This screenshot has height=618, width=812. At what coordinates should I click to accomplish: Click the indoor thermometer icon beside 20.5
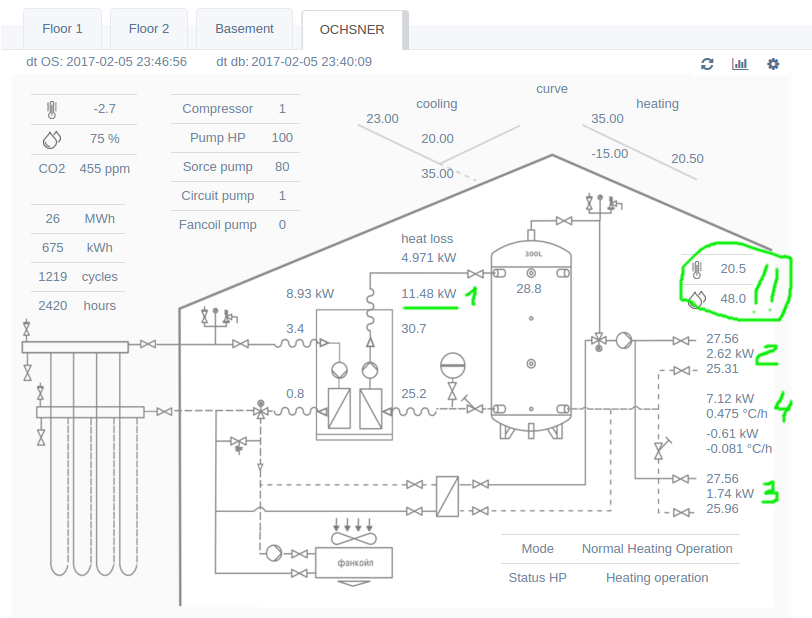tap(697, 269)
